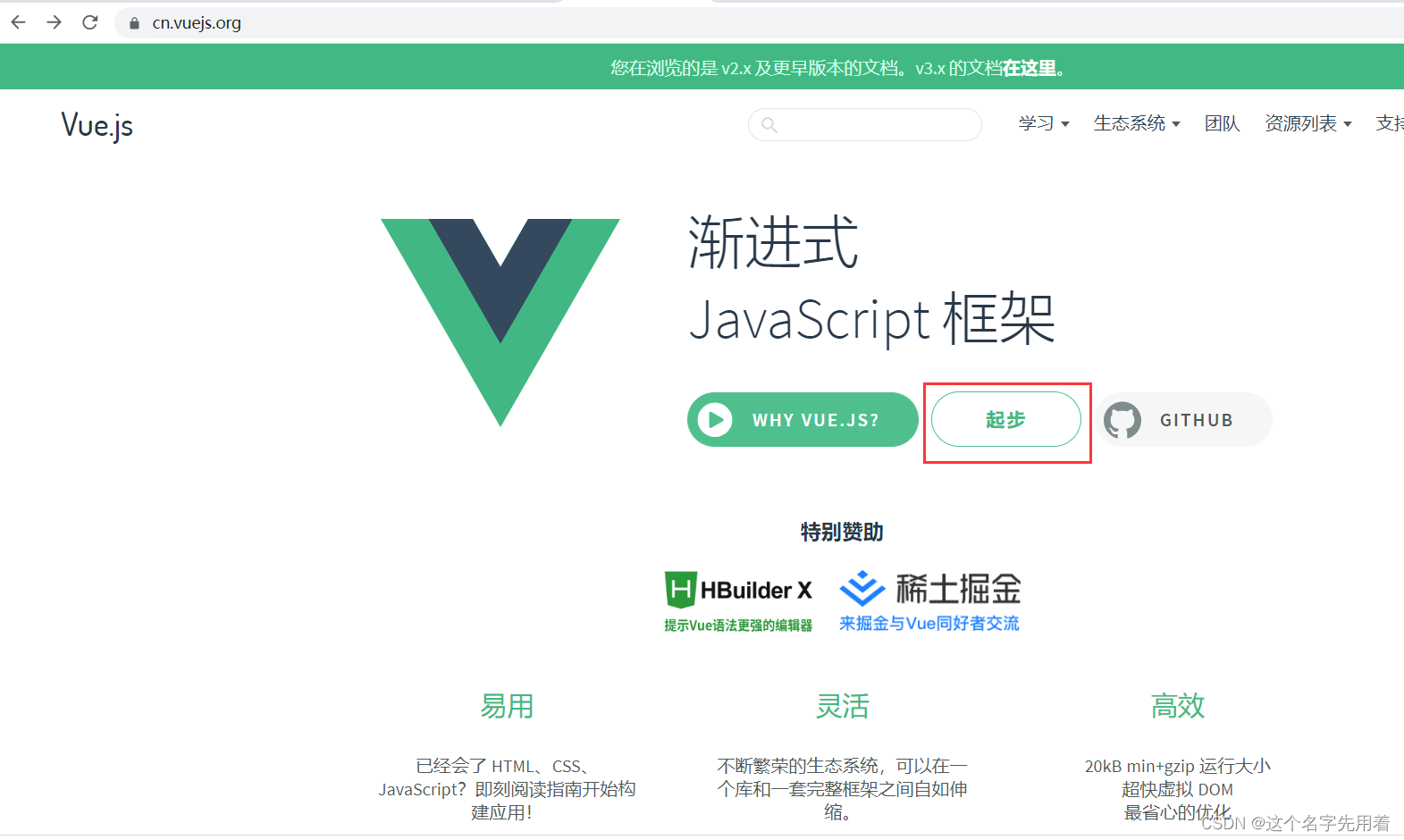Open the GITHUB button
Viewport: 1404px width, 840px height.
point(1184,419)
